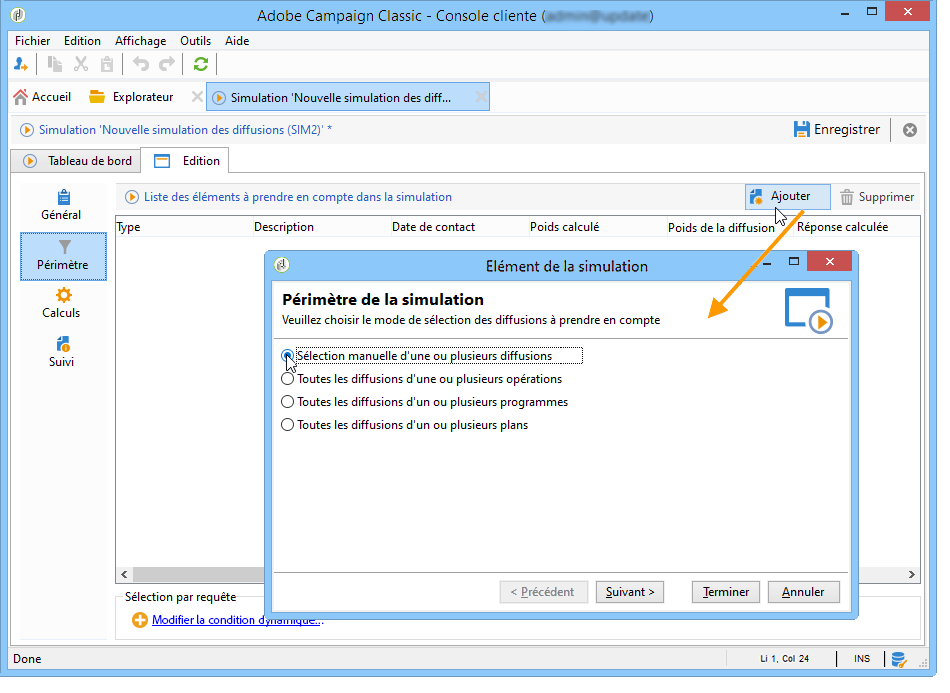Click the simulation play icon in breadcrumb

click(x=27, y=130)
